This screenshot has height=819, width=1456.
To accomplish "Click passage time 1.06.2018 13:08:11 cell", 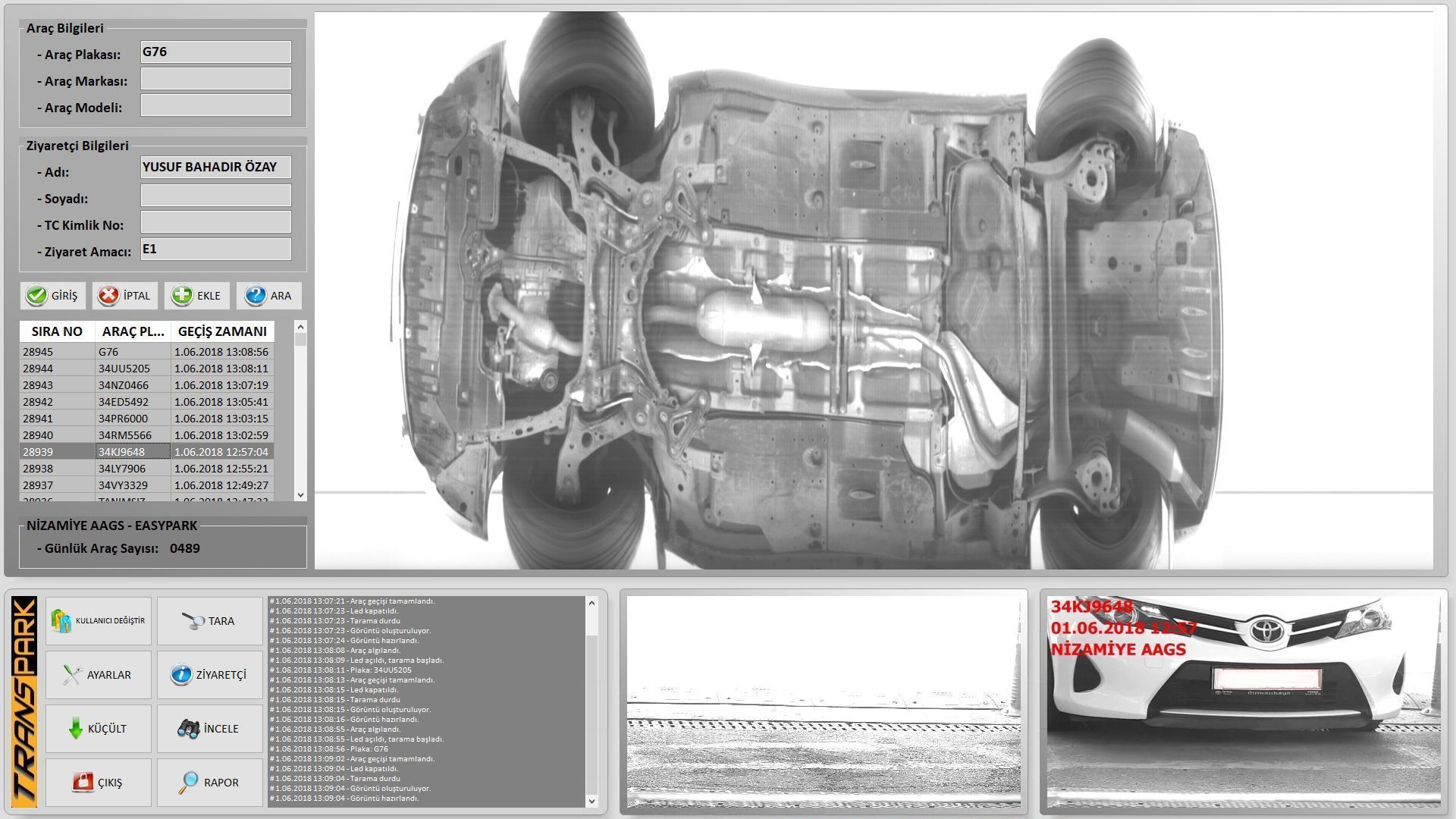I will tap(222, 369).
